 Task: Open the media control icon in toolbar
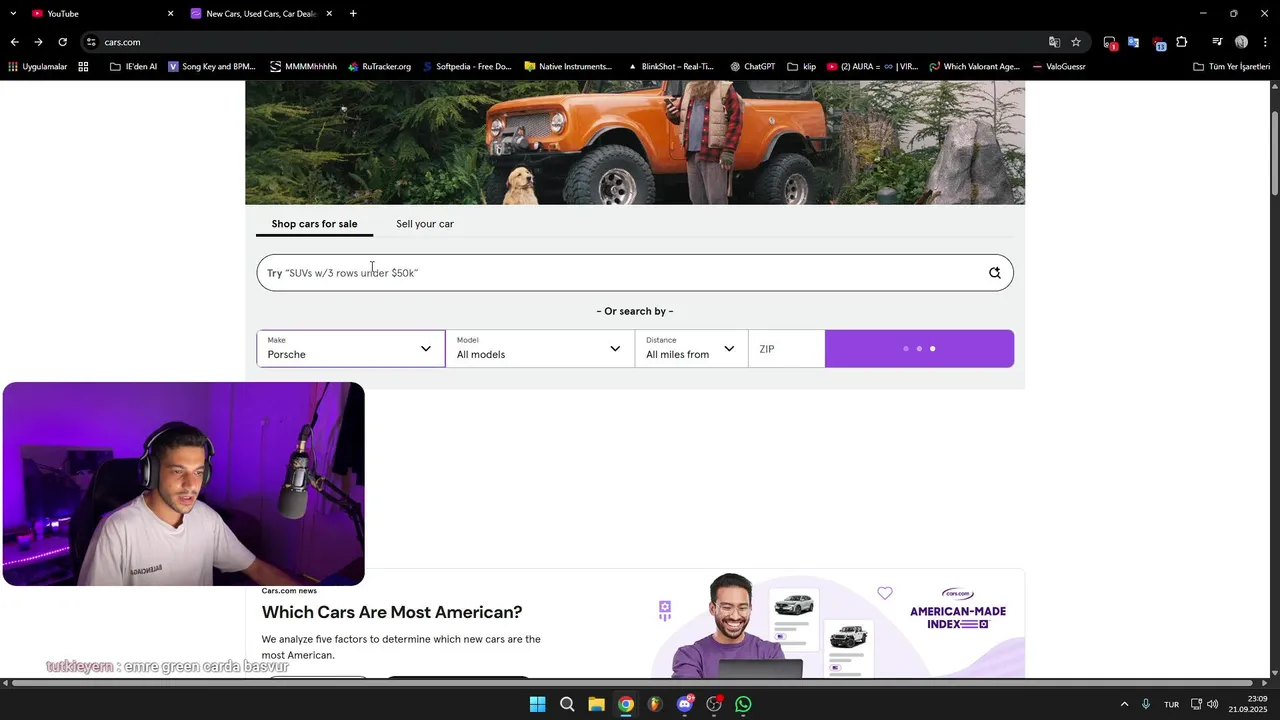pos(1217,42)
